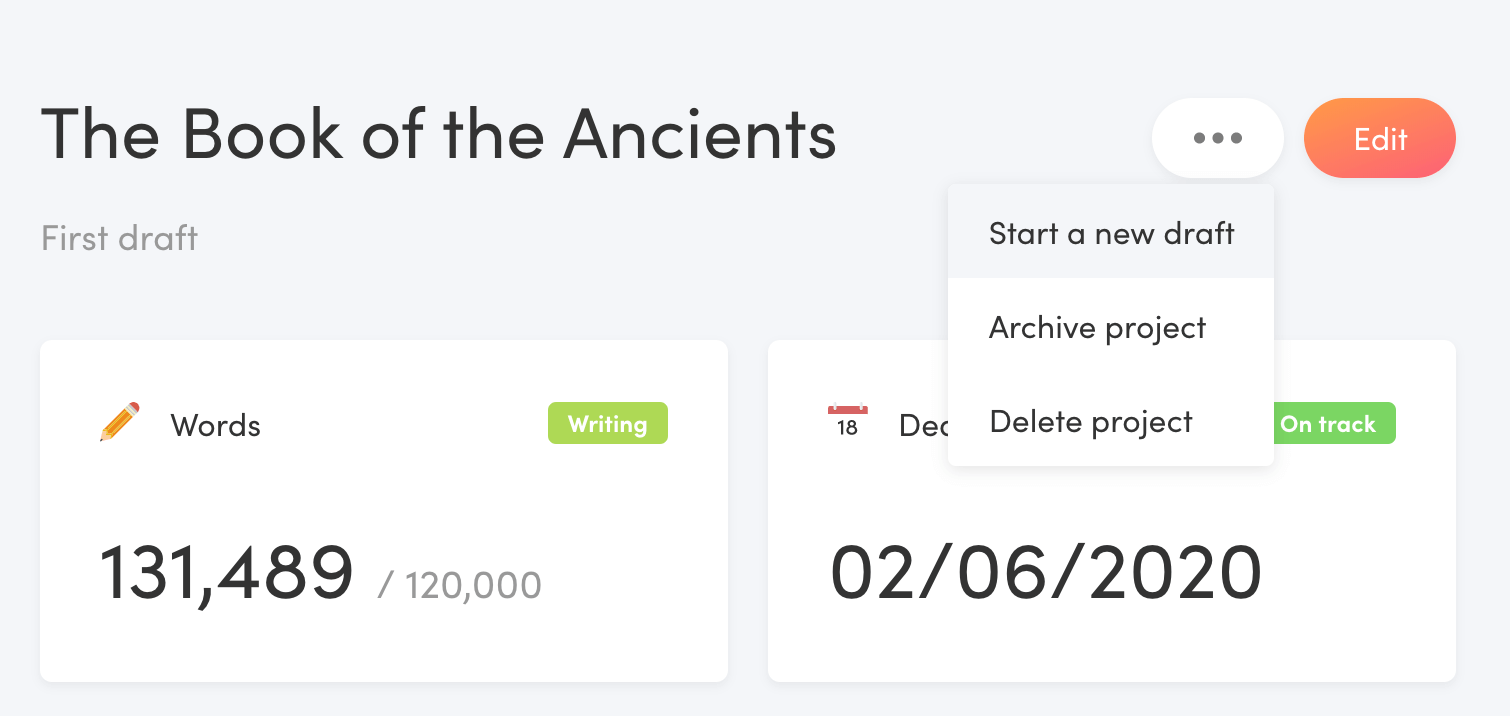The width and height of the screenshot is (1510, 716).
Task: Click the On track status badge
Action: [1334, 424]
